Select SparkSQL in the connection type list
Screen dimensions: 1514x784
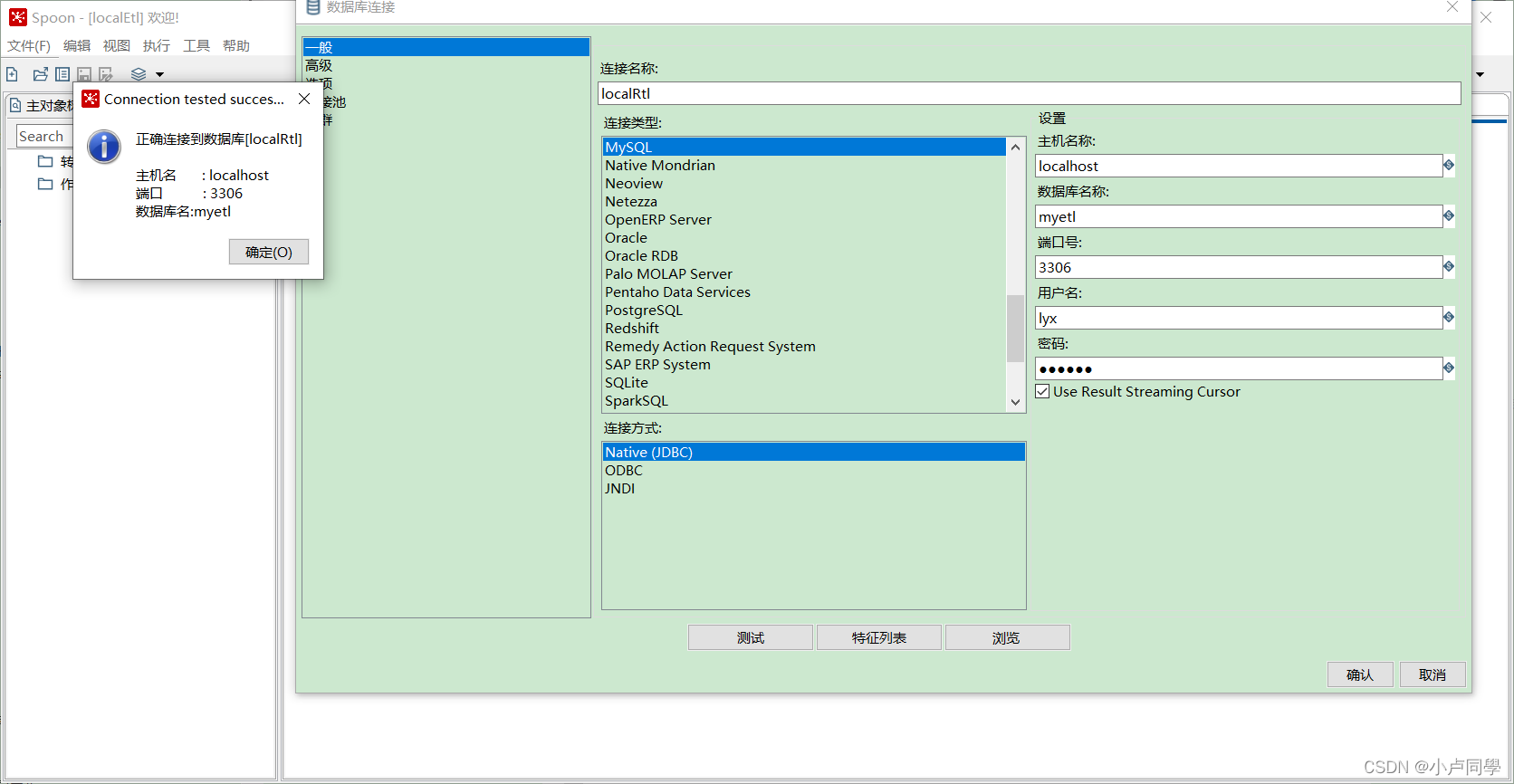(x=804, y=400)
